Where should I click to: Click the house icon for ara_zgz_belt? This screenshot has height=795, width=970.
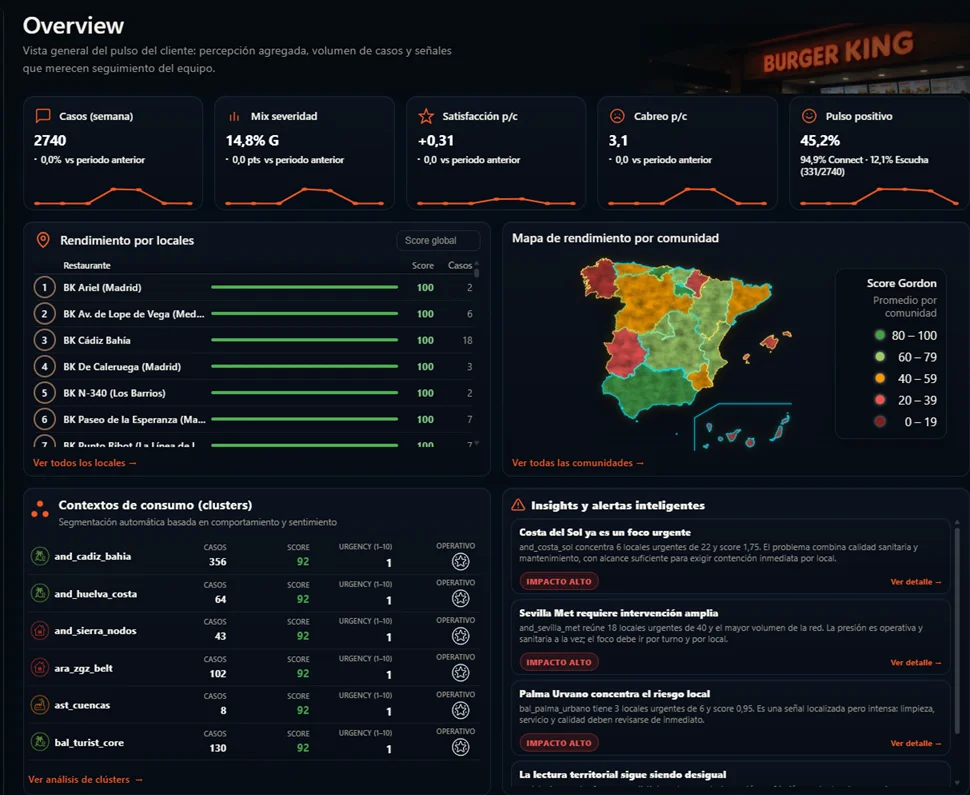point(40,668)
